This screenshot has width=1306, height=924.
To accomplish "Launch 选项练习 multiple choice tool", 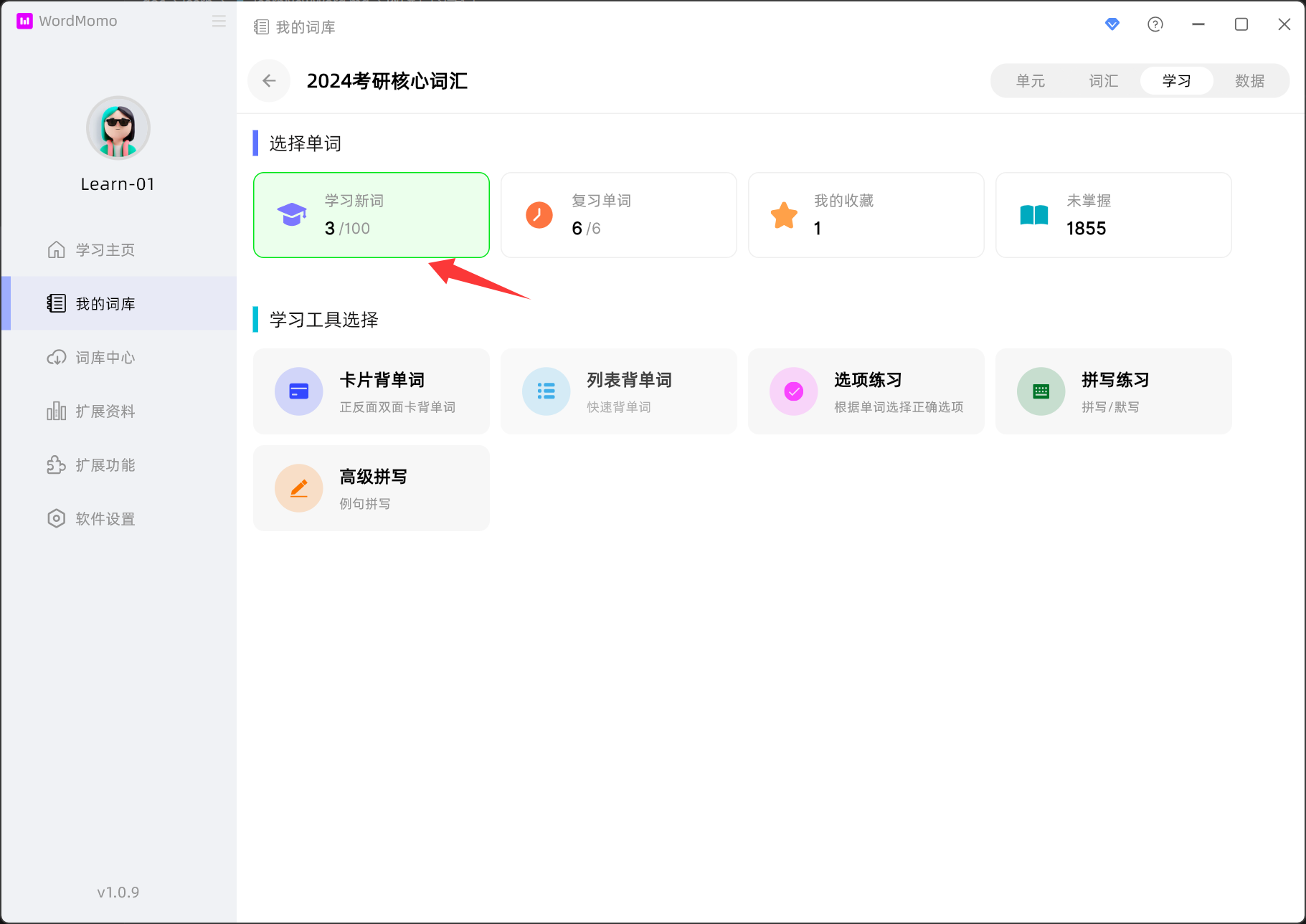I will pyautogui.click(x=866, y=391).
